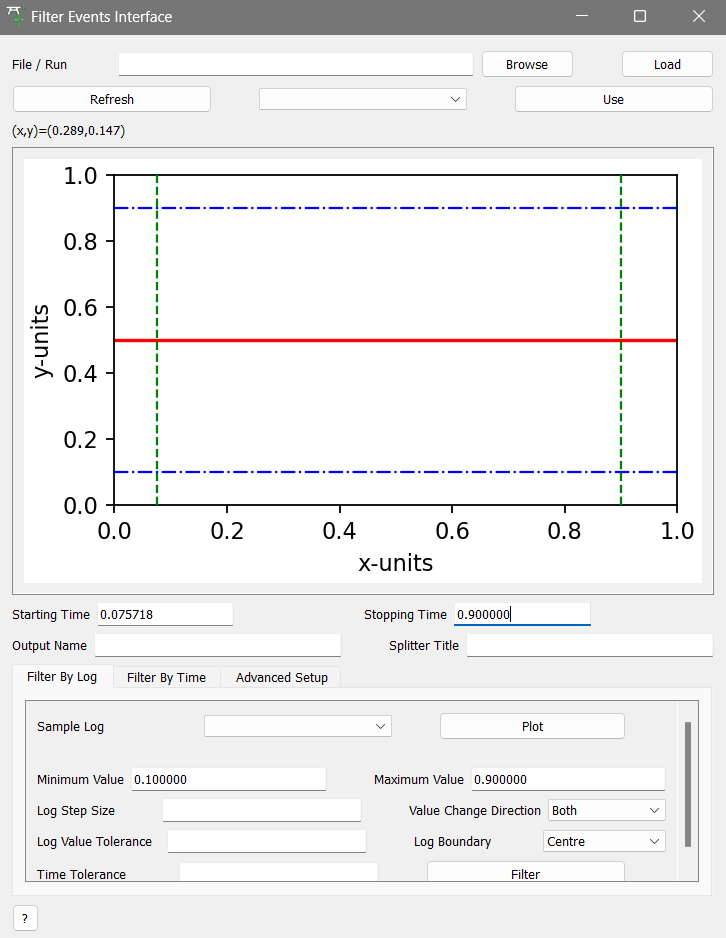Select the Filter By Log tab
Screen dimensions: 726x938
point(62,677)
